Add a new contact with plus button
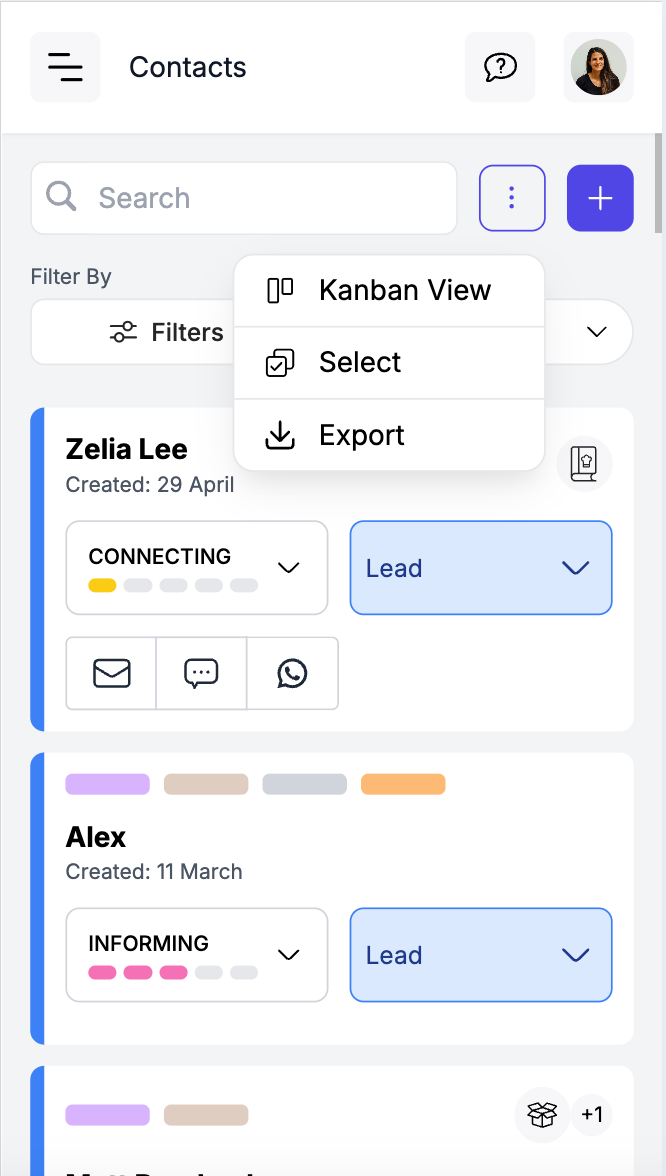This screenshot has height=1176, width=666. [601, 198]
